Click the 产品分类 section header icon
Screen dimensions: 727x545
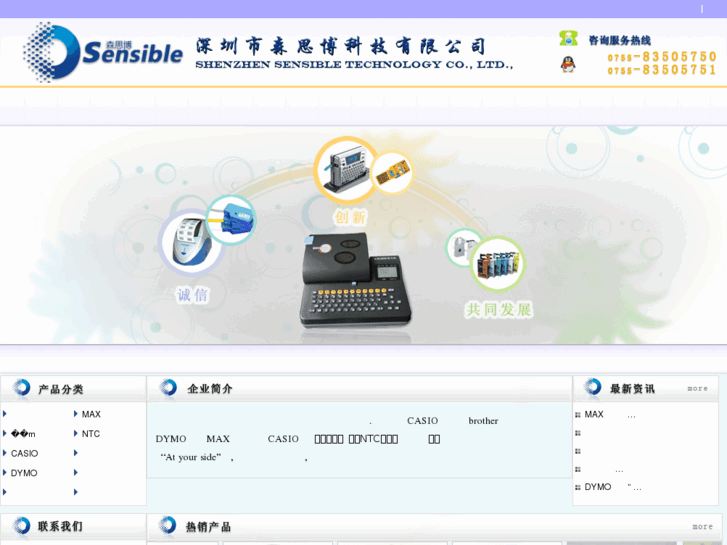tap(21, 388)
